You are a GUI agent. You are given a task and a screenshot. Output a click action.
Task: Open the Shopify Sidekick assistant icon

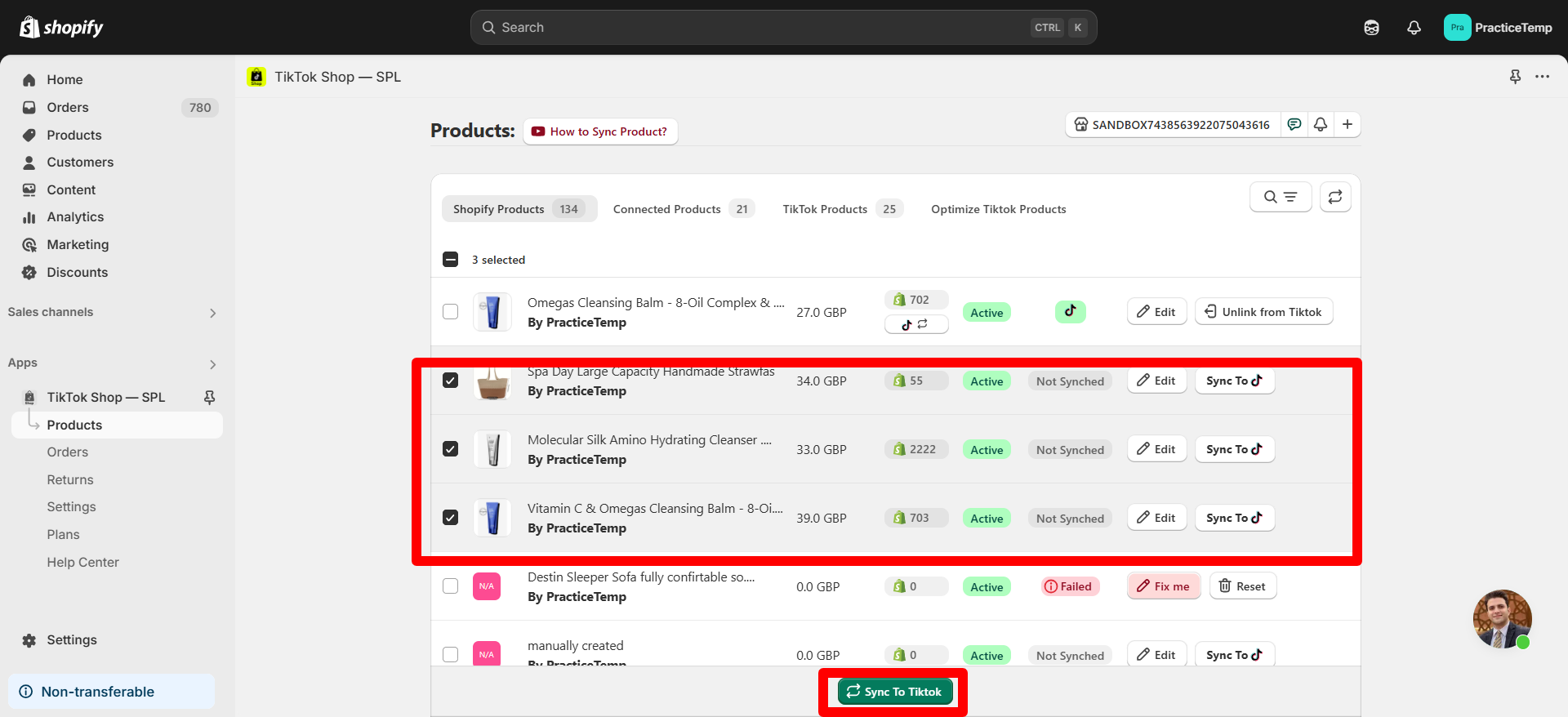[1371, 28]
